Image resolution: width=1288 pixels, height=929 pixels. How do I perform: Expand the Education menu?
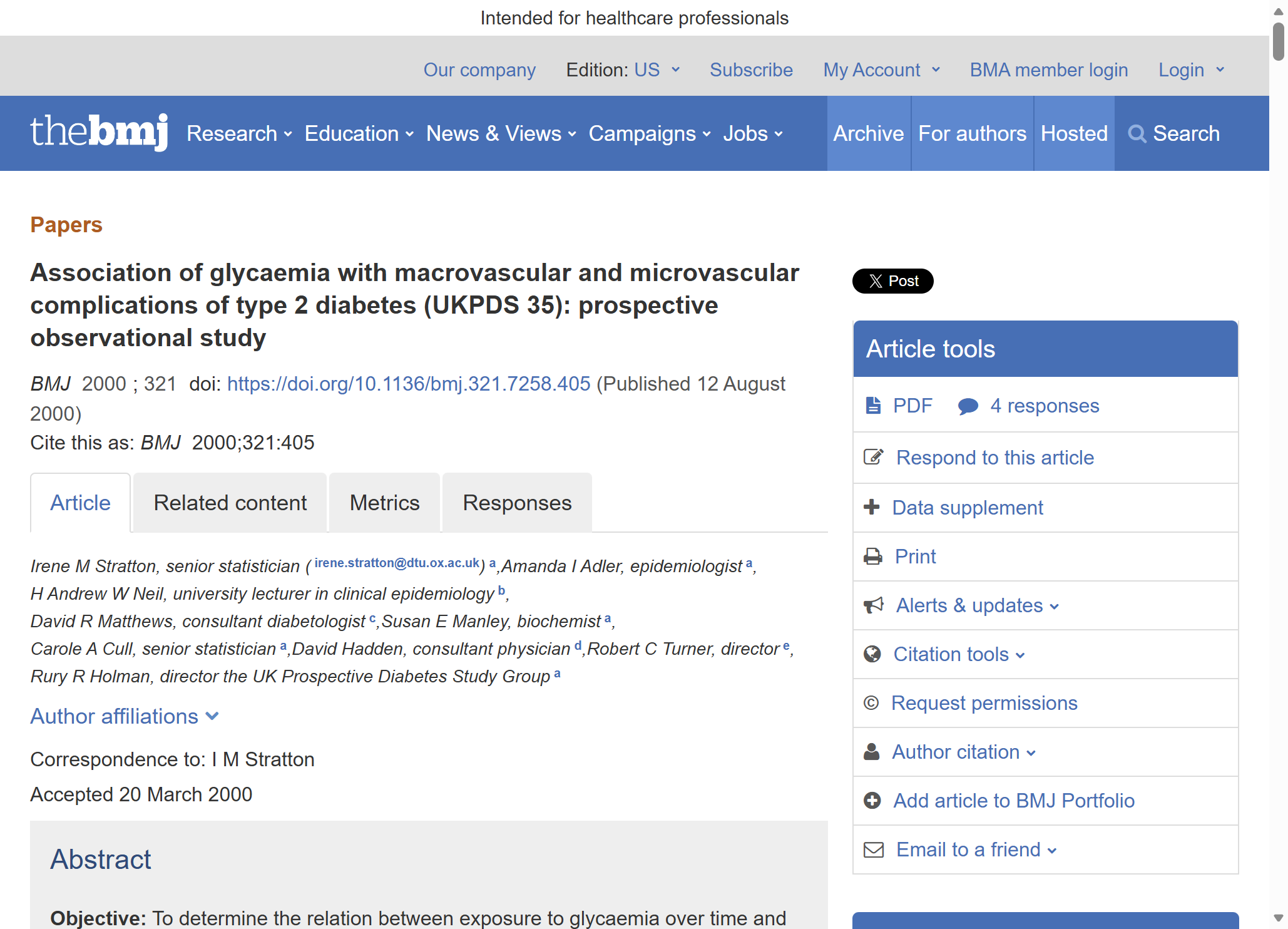359,133
